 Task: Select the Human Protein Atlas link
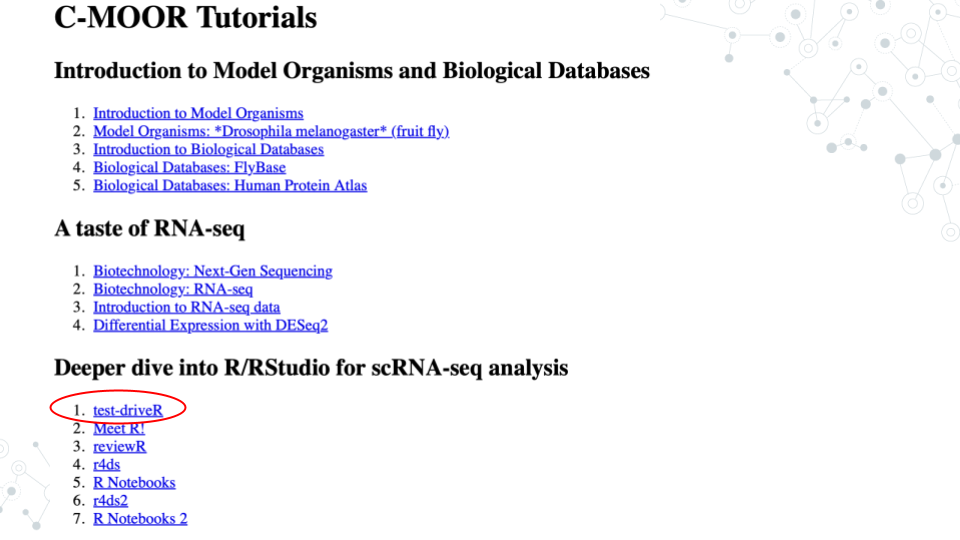(x=230, y=185)
